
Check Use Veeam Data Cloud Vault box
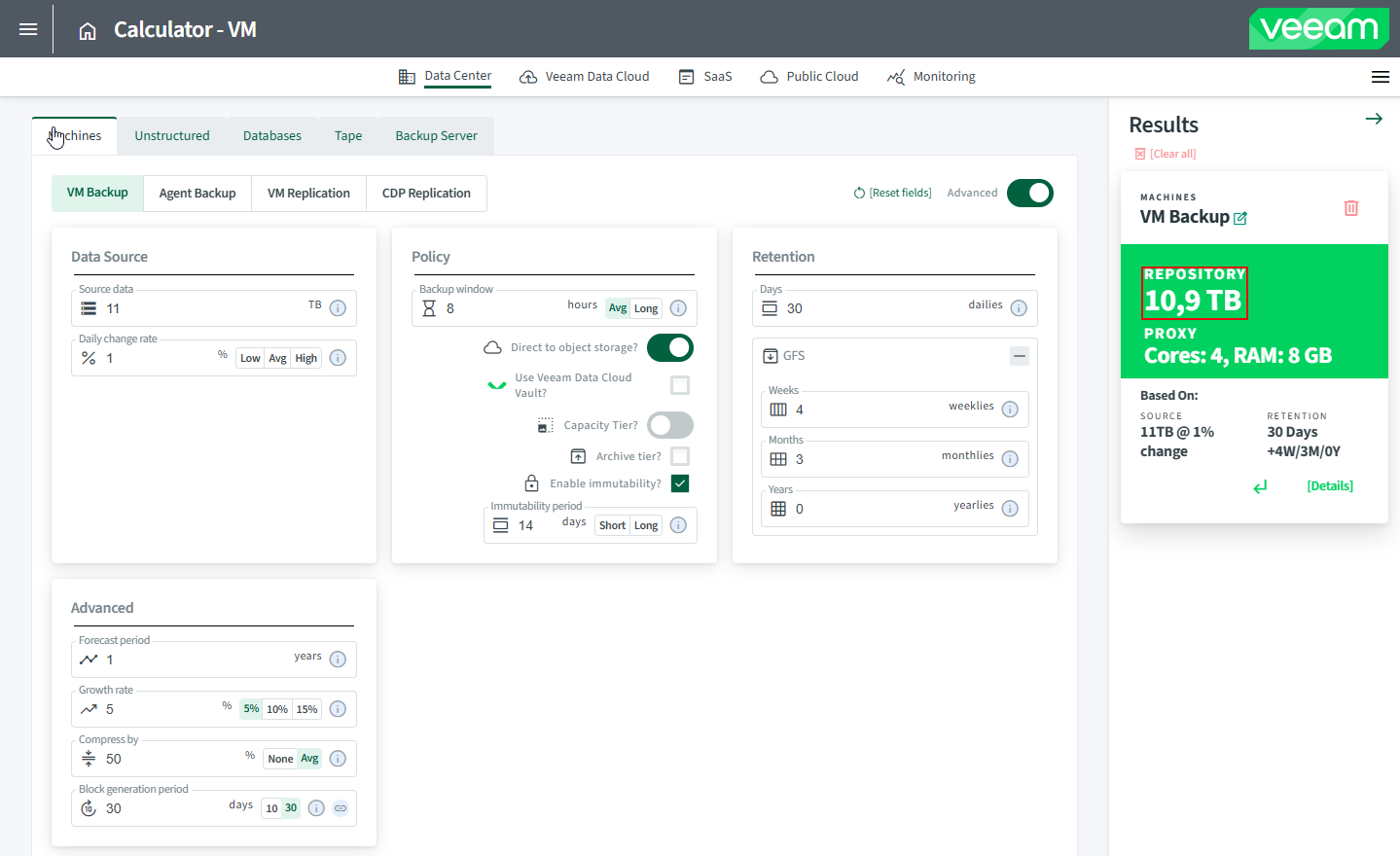(x=680, y=385)
